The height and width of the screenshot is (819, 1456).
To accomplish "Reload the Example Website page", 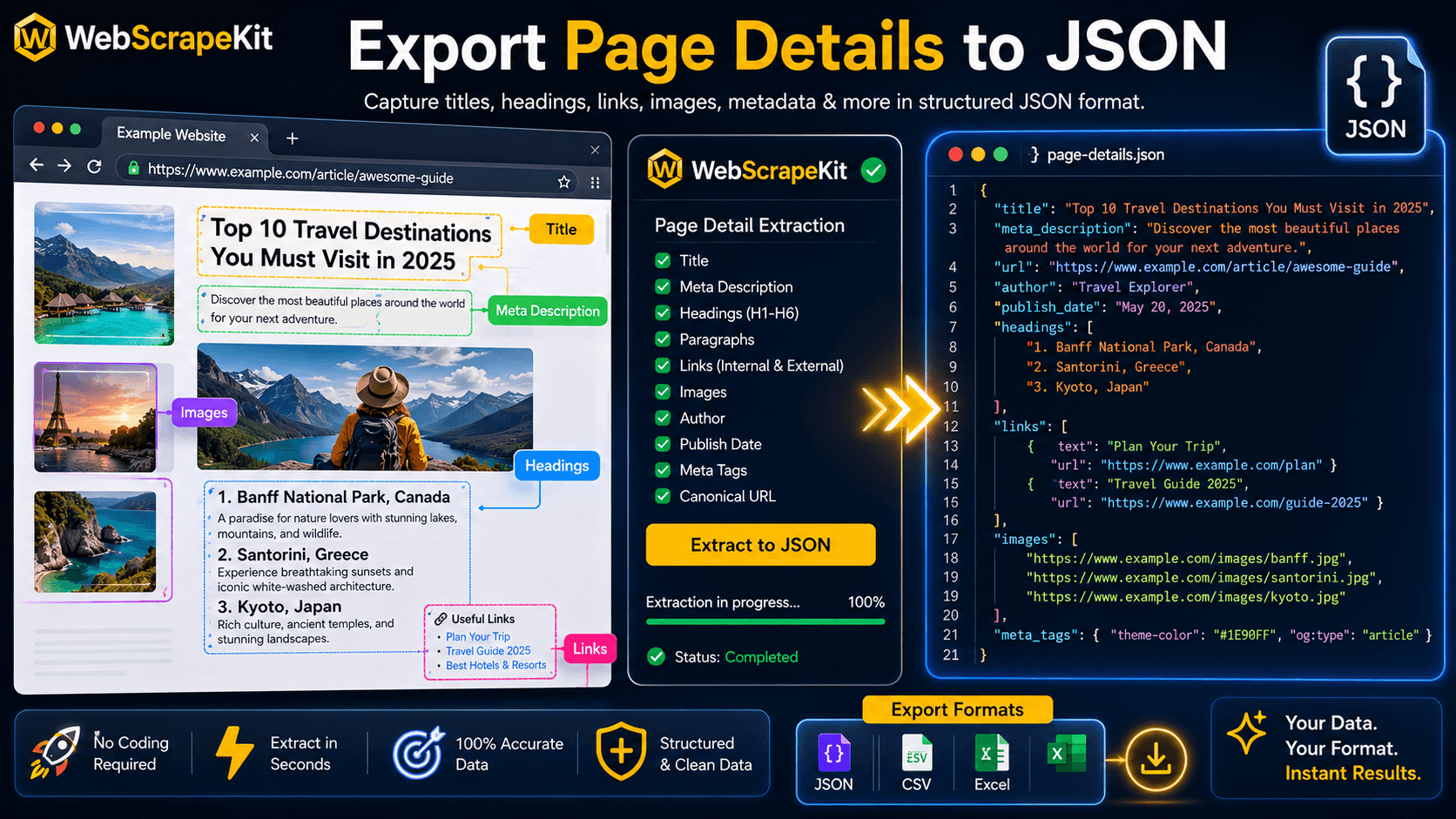I will (94, 166).
